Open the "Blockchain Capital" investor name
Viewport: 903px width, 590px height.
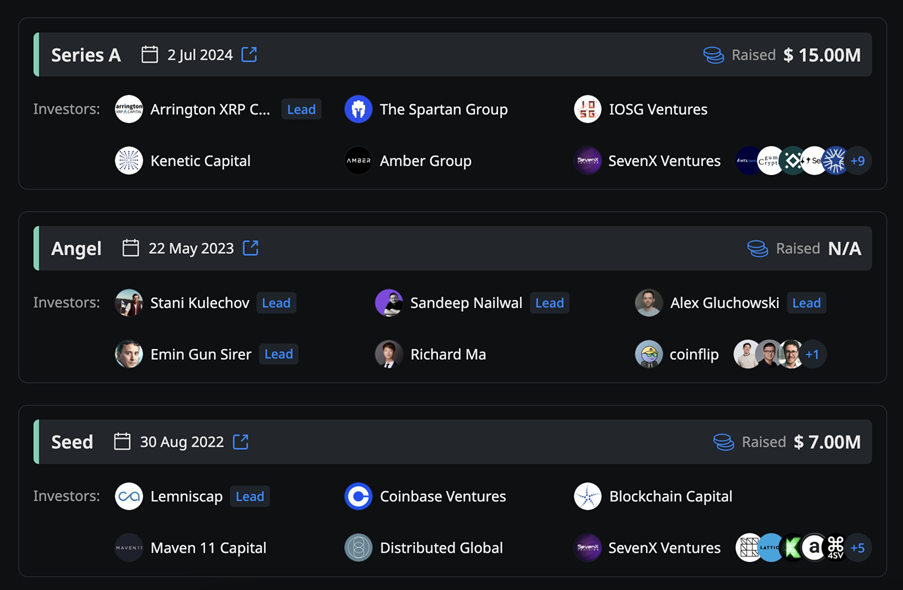pyautogui.click(x=671, y=497)
